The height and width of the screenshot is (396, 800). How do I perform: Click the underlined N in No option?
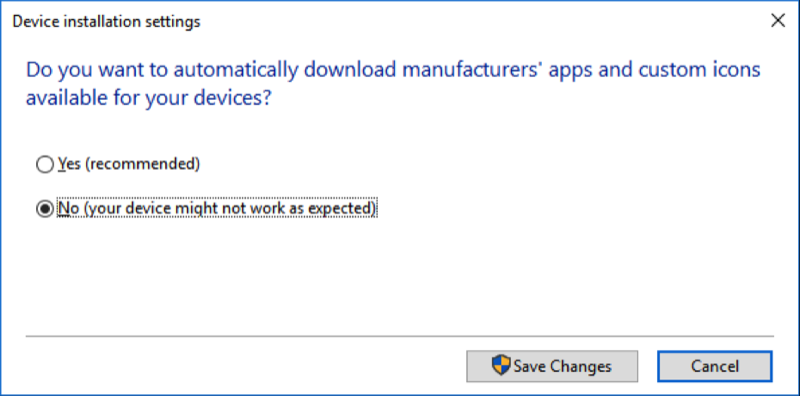(x=64, y=208)
